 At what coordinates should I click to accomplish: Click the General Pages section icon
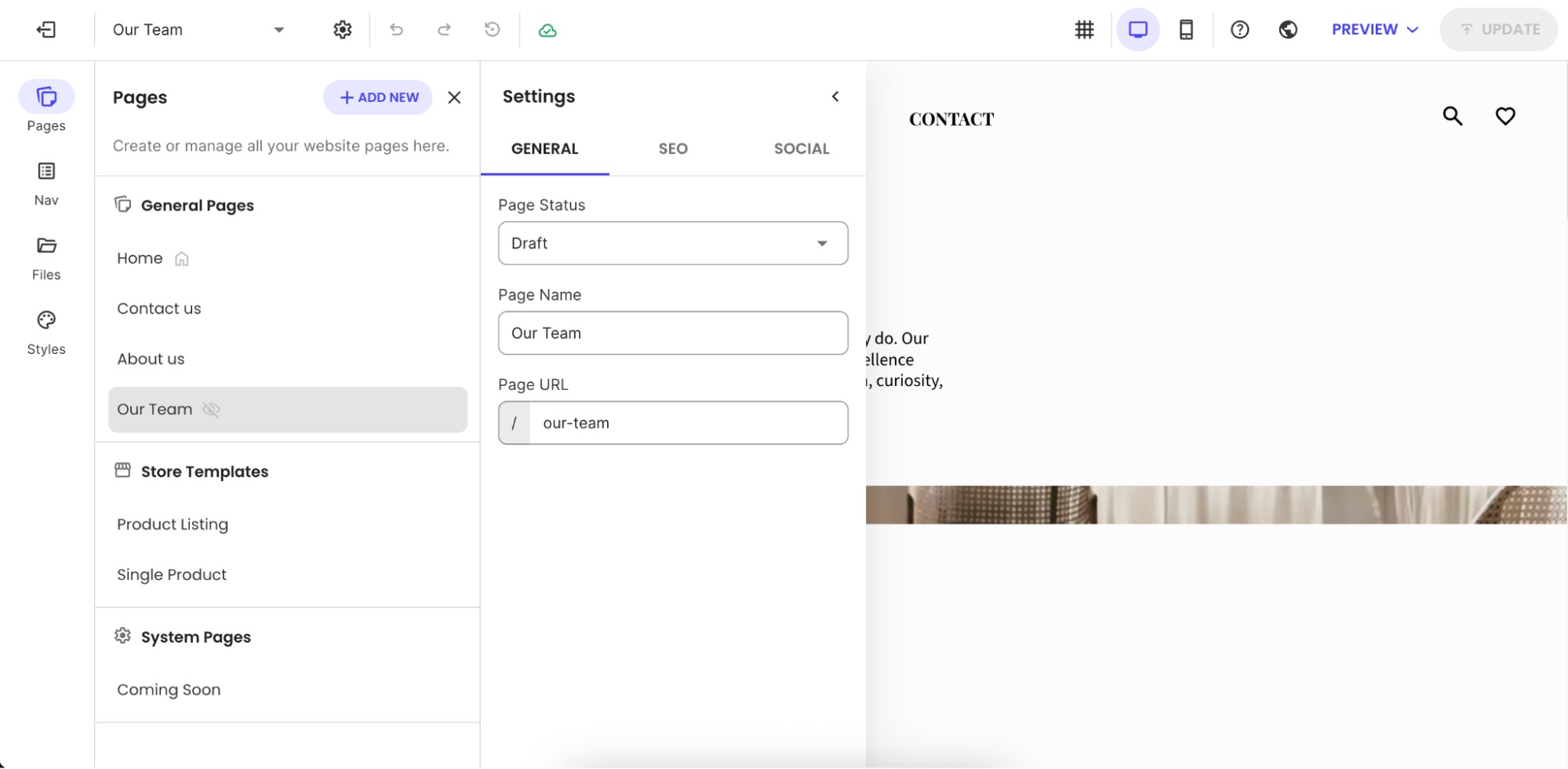click(122, 204)
